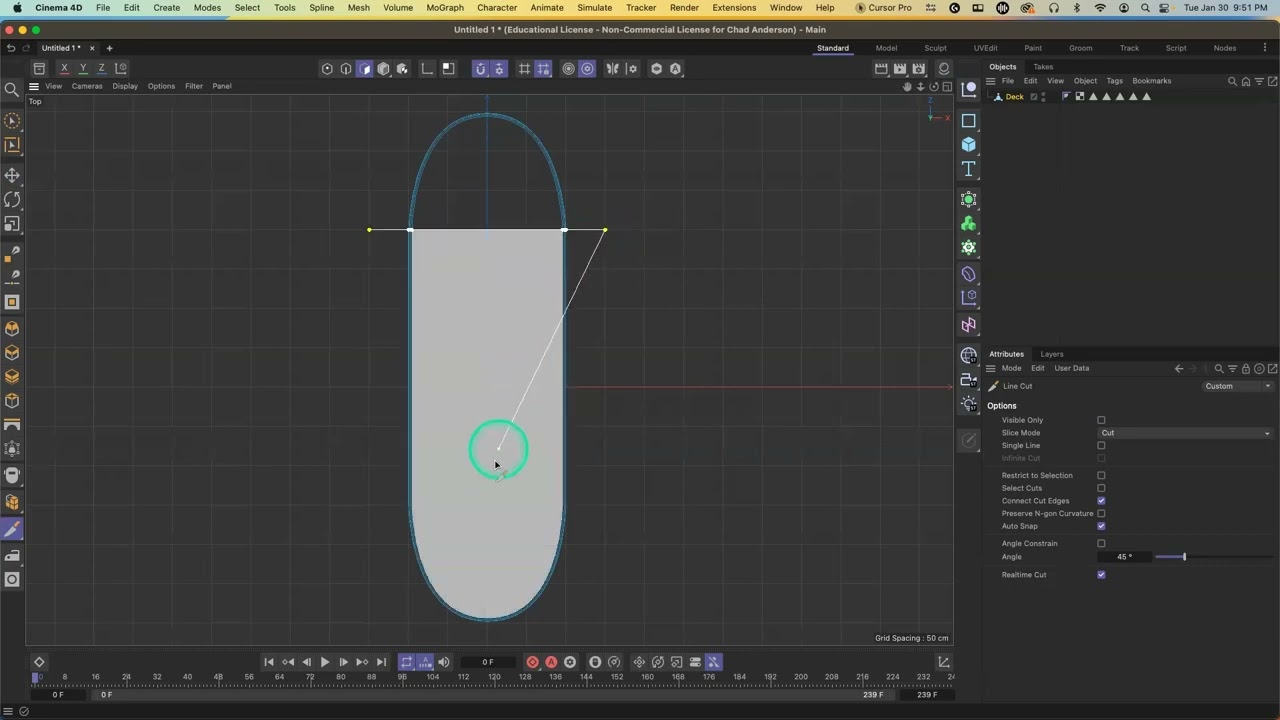This screenshot has height=720, width=1280.
Task: Toggle the Z axis lock icon
Action: coord(101,68)
